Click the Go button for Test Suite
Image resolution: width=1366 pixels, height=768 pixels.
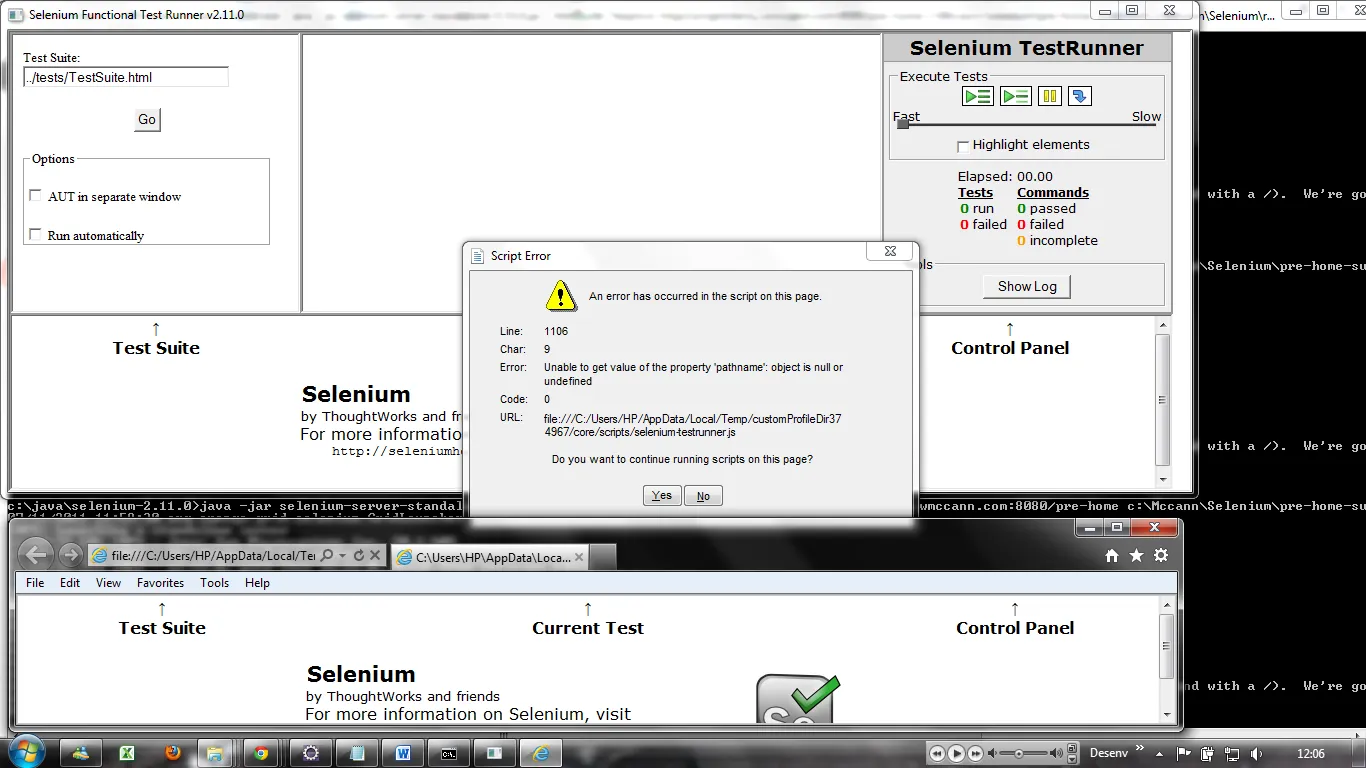[x=147, y=119]
